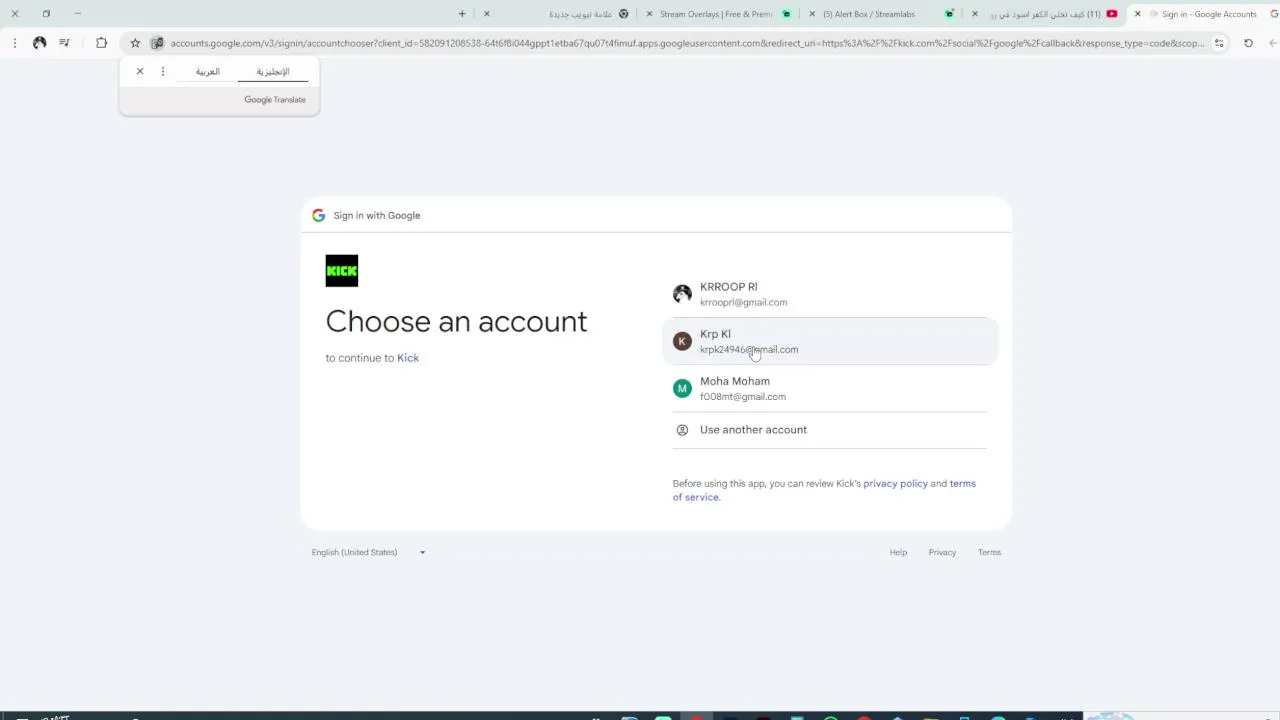
Task: Reload the page
Action: pyautogui.click(x=1248, y=43)
